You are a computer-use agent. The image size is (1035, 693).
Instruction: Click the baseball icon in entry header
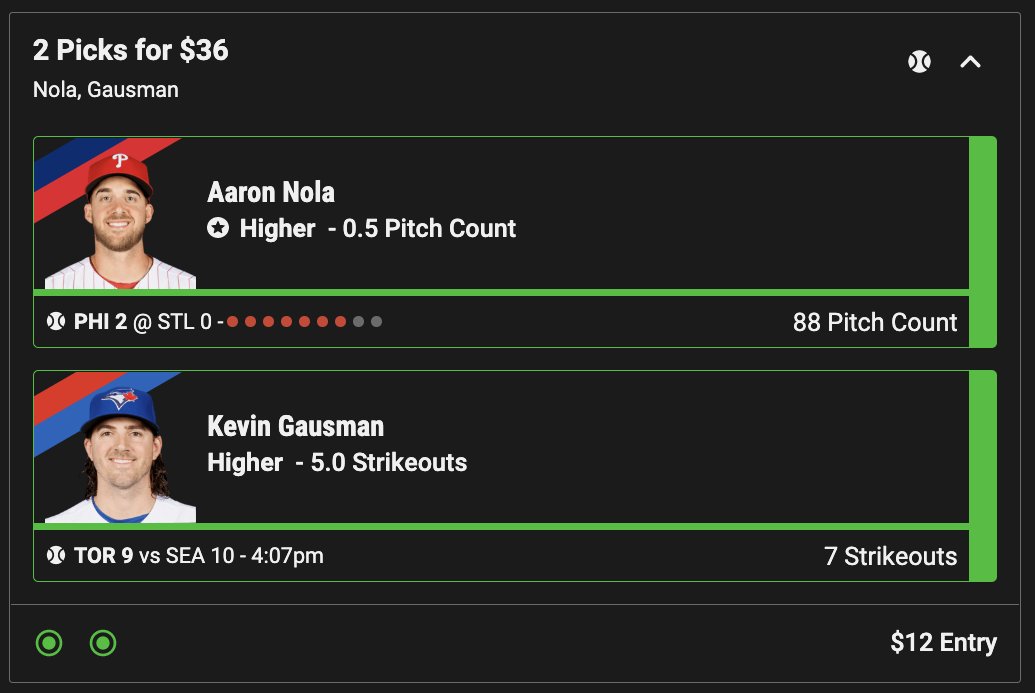(x=919, y=62)
